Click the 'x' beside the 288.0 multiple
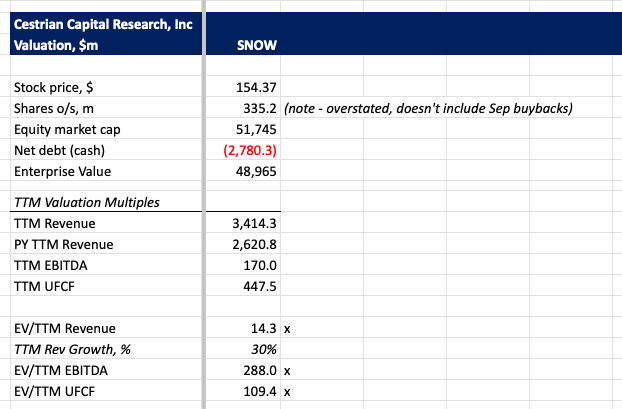Viewport: 622px width, 409px height. pyautogui.click(x=287, y=371)
